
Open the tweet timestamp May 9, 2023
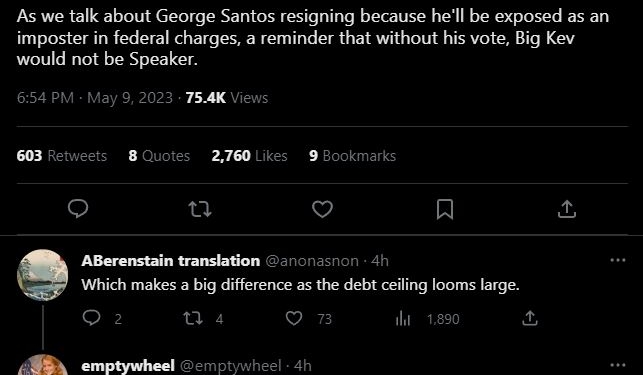tap(130, 98)
